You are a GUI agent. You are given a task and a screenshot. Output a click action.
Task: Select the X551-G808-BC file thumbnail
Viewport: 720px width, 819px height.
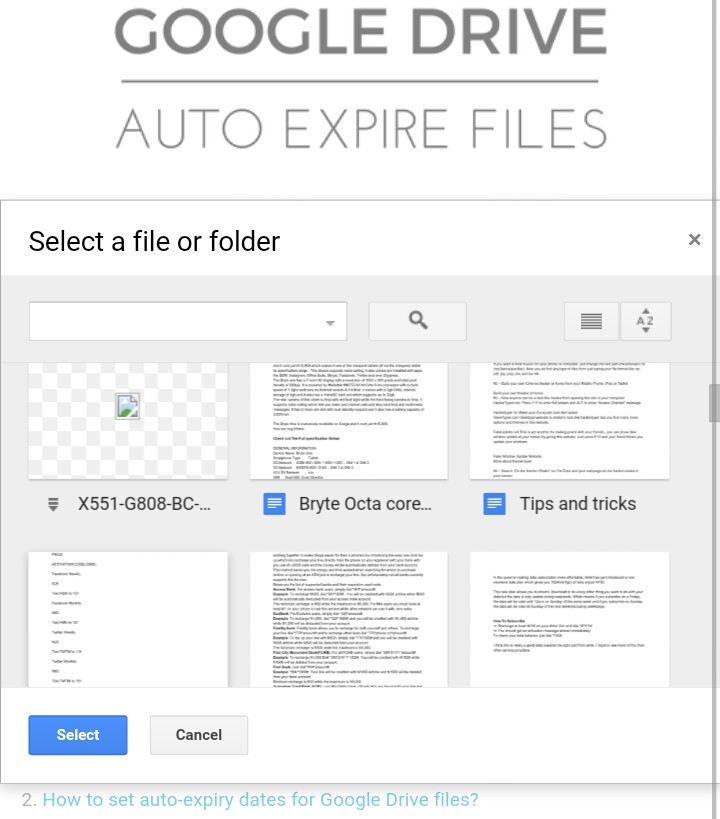[128, 420]
